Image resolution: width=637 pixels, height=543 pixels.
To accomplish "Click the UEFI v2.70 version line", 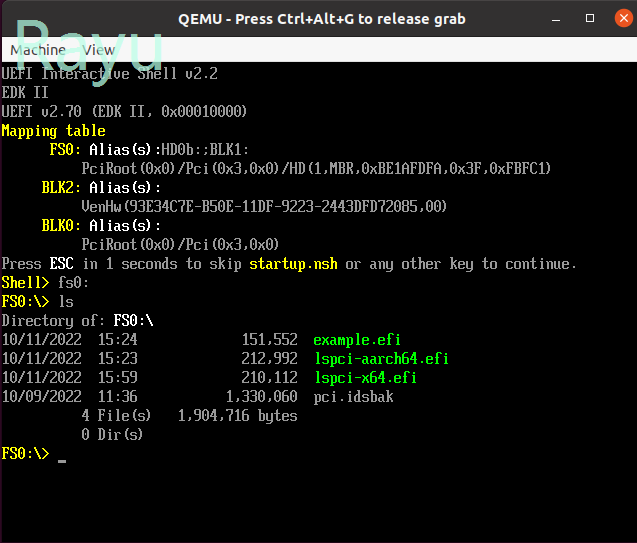I will (124, 112).
